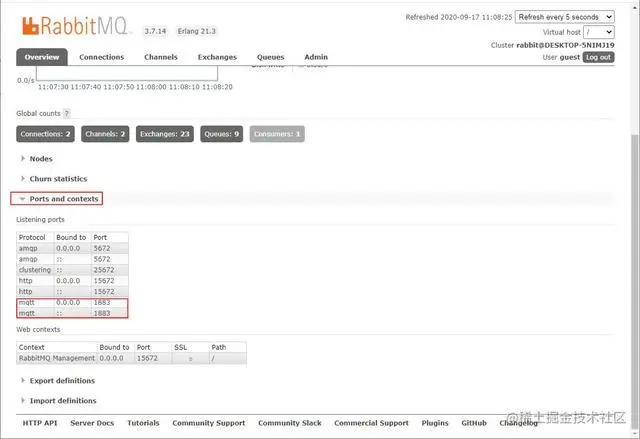Open the Refresh every 5 seconds dropdown

pyautogui.click(x=564, y=17)
